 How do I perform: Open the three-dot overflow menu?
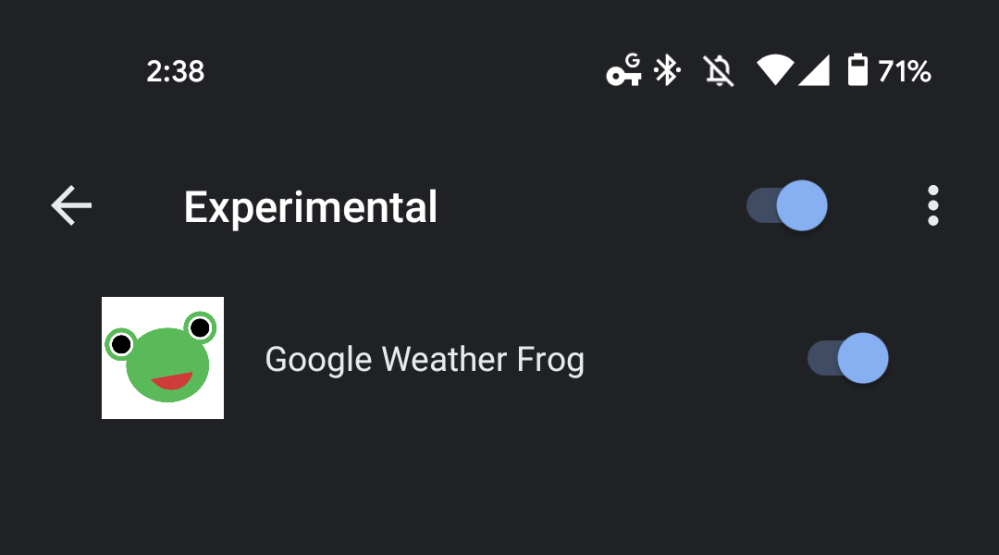[x=932, y=206]
